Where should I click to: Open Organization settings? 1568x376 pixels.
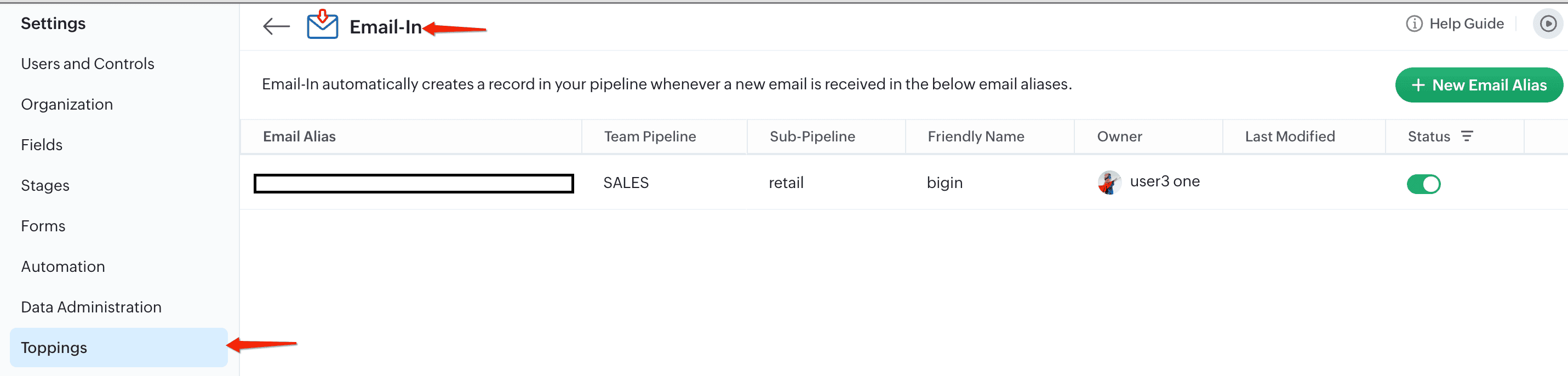pyautogui.click(x=67, y=104)
